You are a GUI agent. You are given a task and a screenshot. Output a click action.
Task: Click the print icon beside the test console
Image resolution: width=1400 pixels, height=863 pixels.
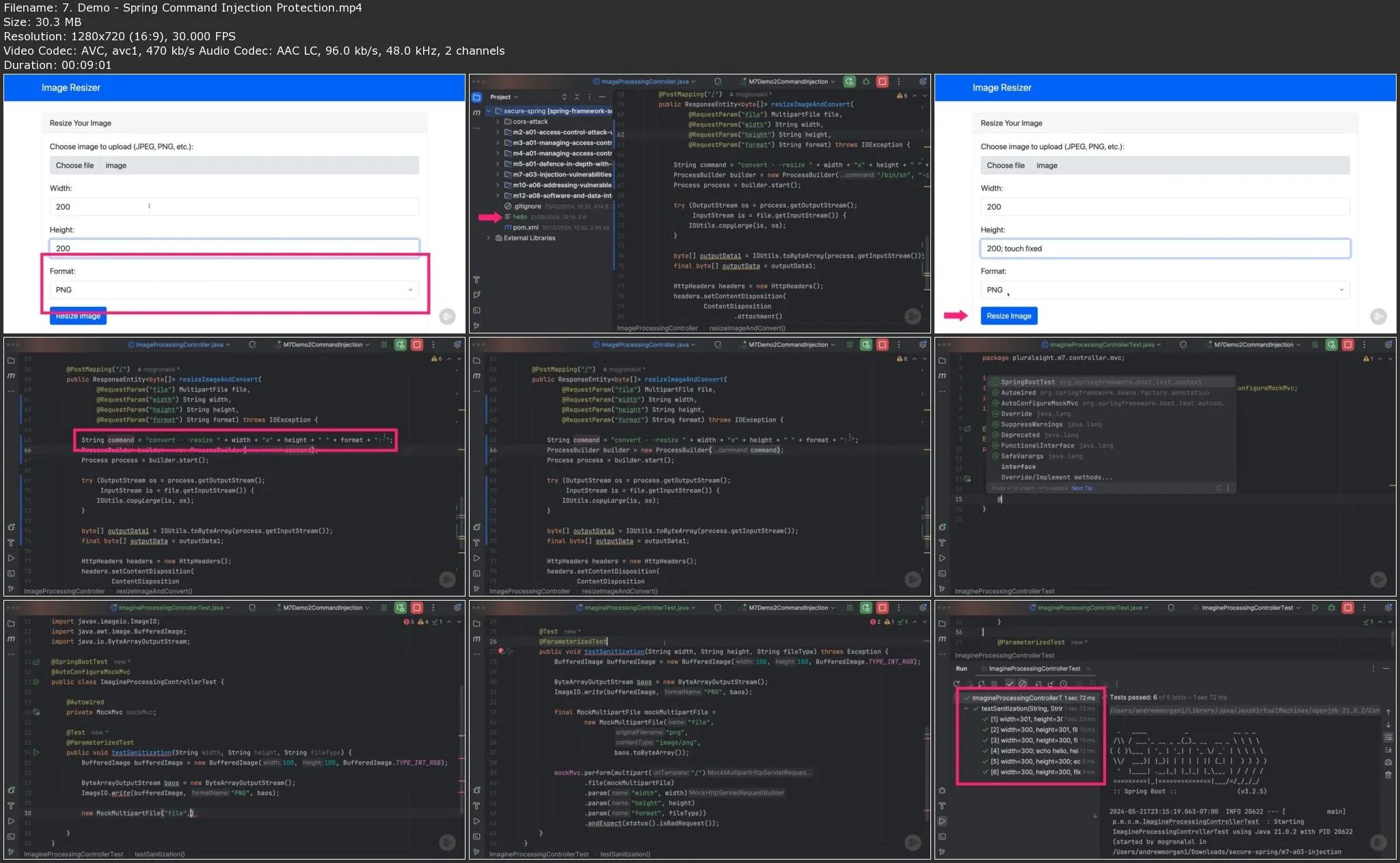click(x=1388, y=763)
